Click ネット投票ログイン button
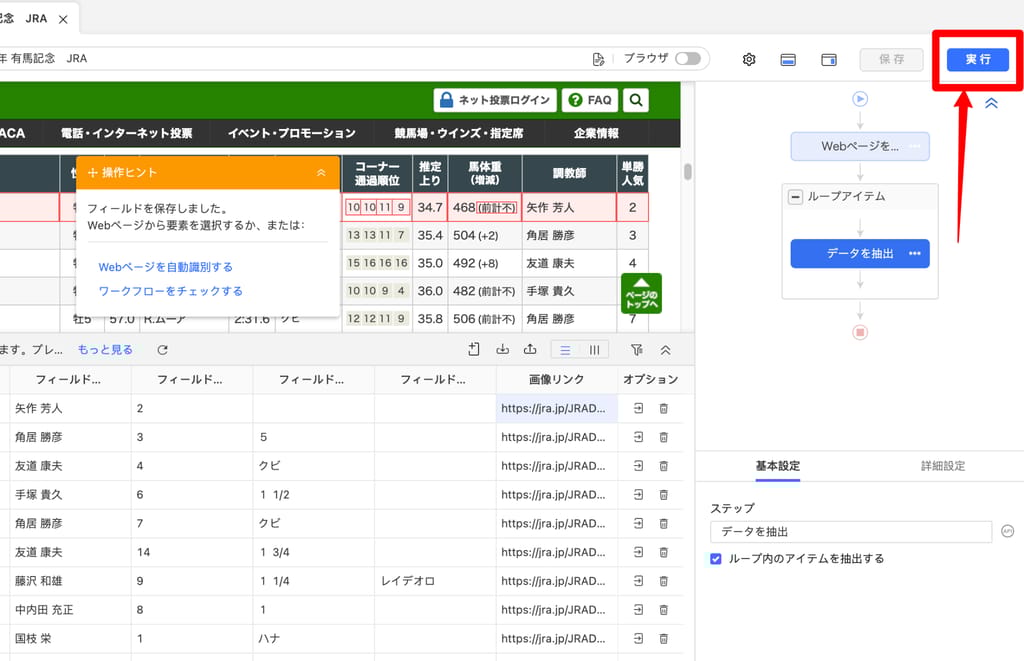This screenshot has width=1024, height=661. pyautogui.click(x=495, y=100)
